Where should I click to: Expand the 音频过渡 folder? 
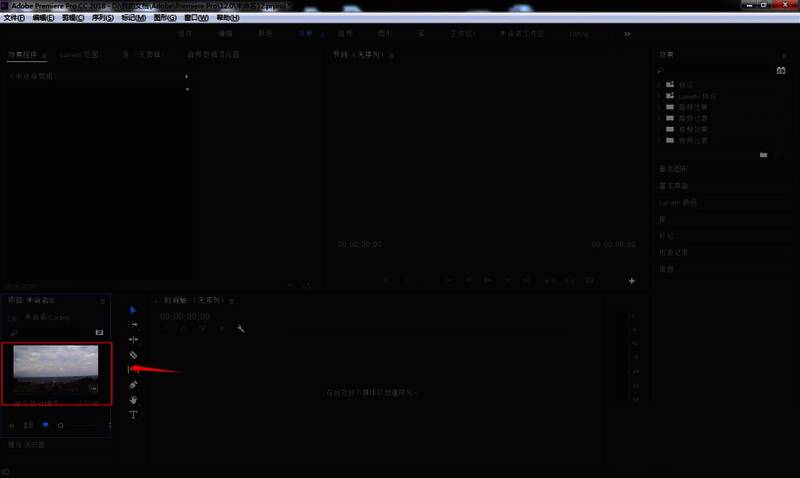(x=659, y=118)
